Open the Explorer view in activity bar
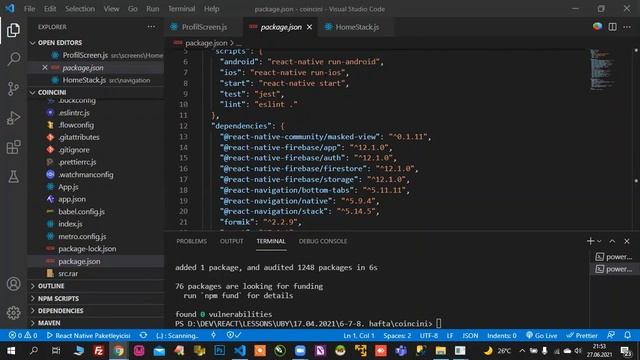The image size is (640, 360). 13,30
